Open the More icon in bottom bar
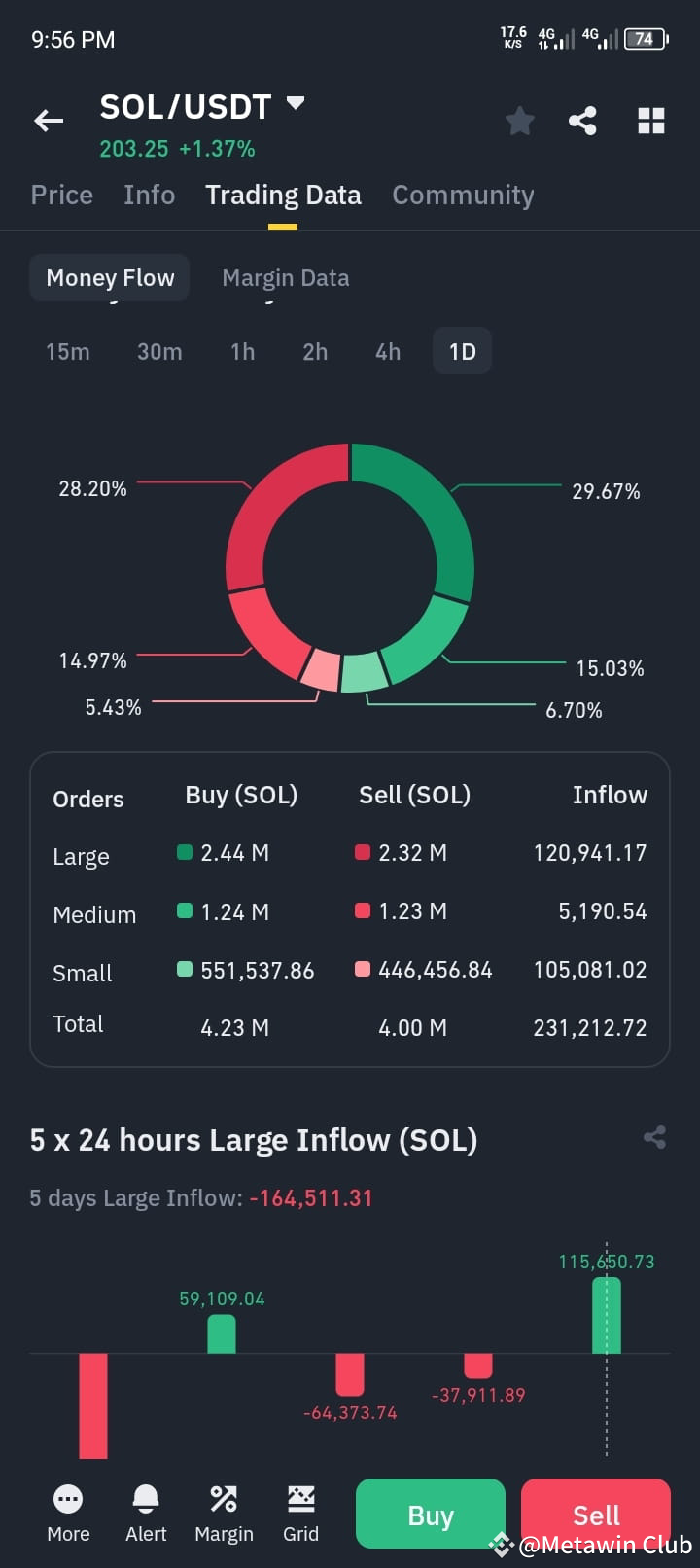 coord(68,1499)
